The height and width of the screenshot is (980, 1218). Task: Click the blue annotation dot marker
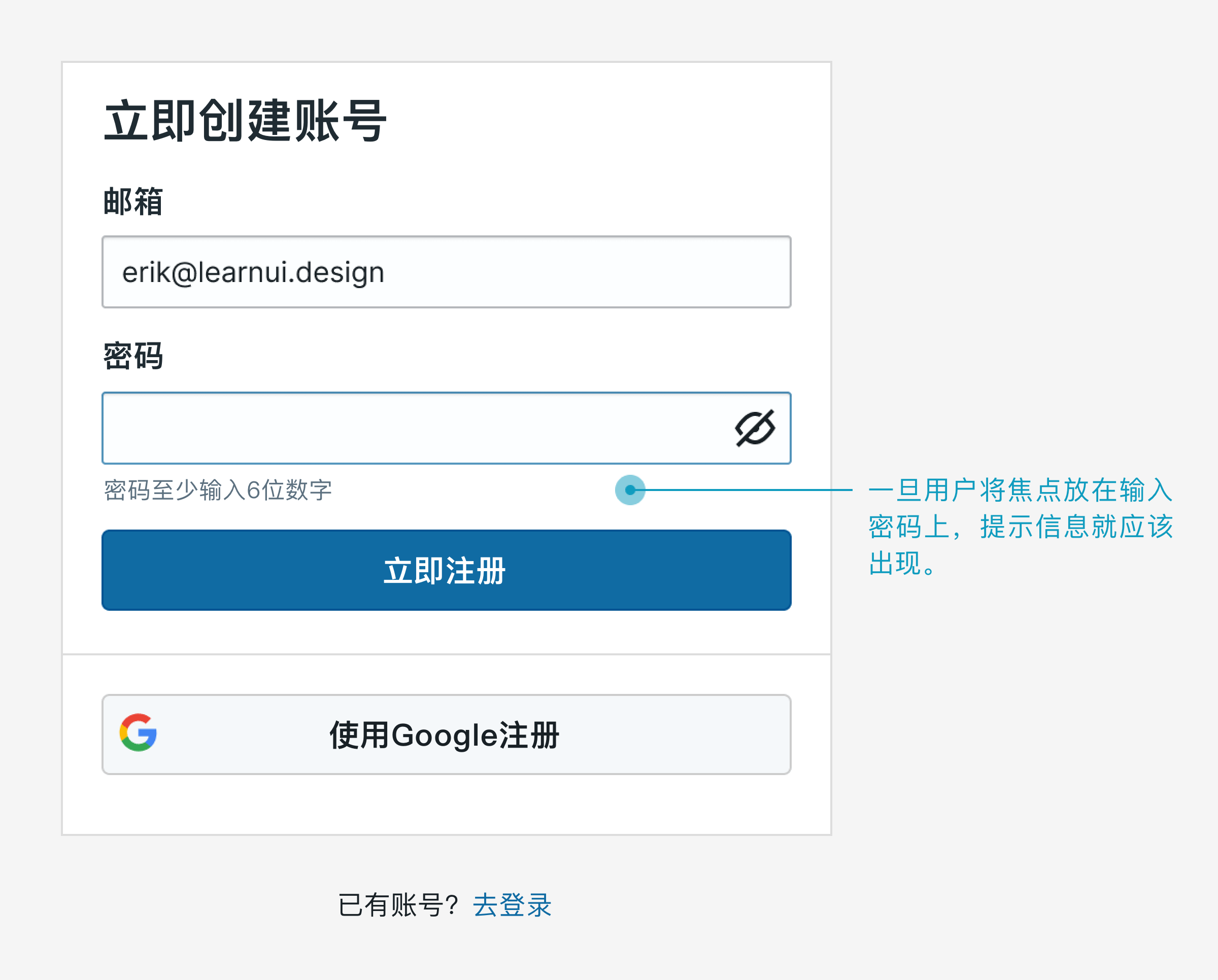pos(630,490)
